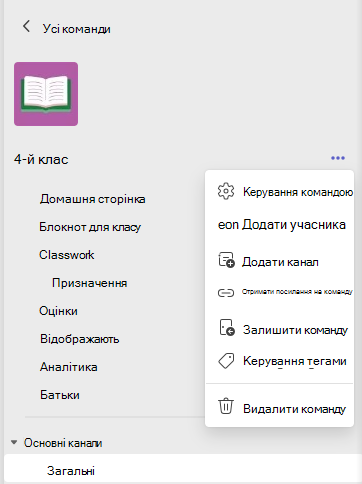This screenshot has width=362, height=484.
Task: Choose Отримати посилання на команду
Action: [x=279, y=292]
